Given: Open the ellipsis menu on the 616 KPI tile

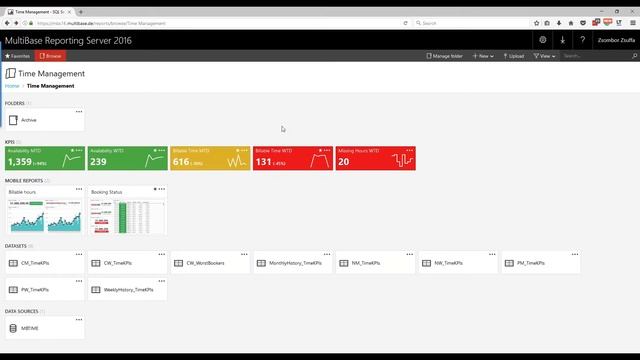Looking at the screenshot, I should point(244,150).
